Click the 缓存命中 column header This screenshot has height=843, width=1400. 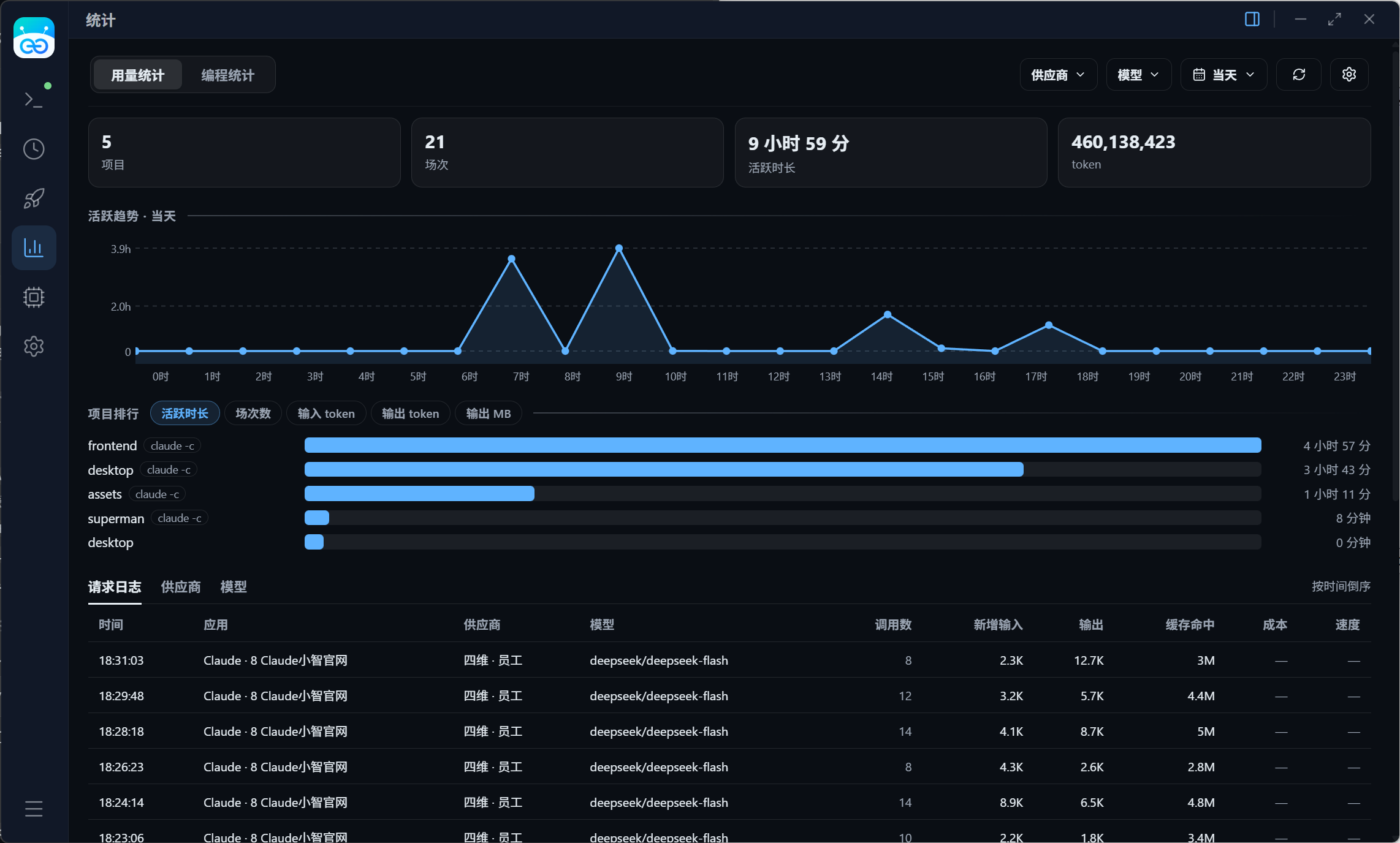tap(1190, 625)
